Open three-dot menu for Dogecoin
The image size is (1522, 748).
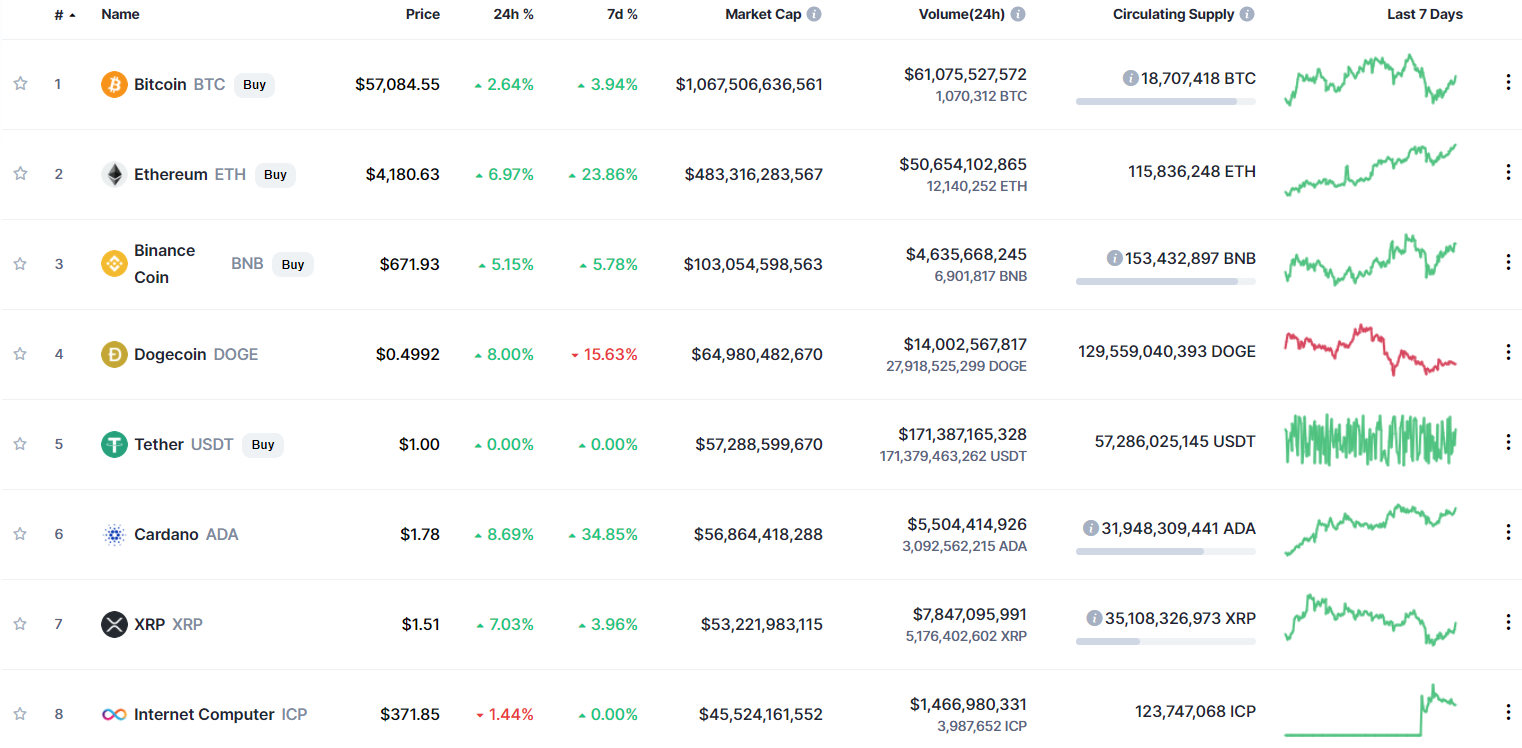click(1508, 352)
